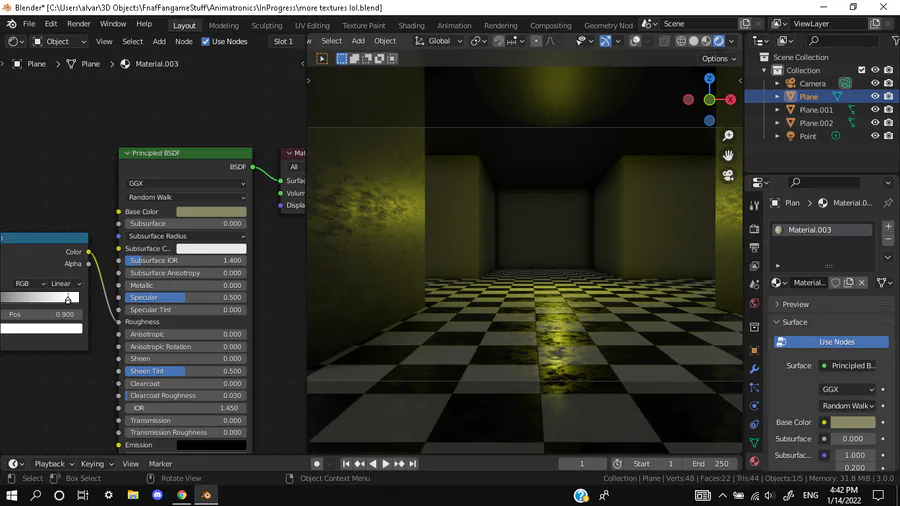Screen dimensions: 900x506
Task: Click the zoom magnifier icon in viewport
Action: [x=728, y=136]
